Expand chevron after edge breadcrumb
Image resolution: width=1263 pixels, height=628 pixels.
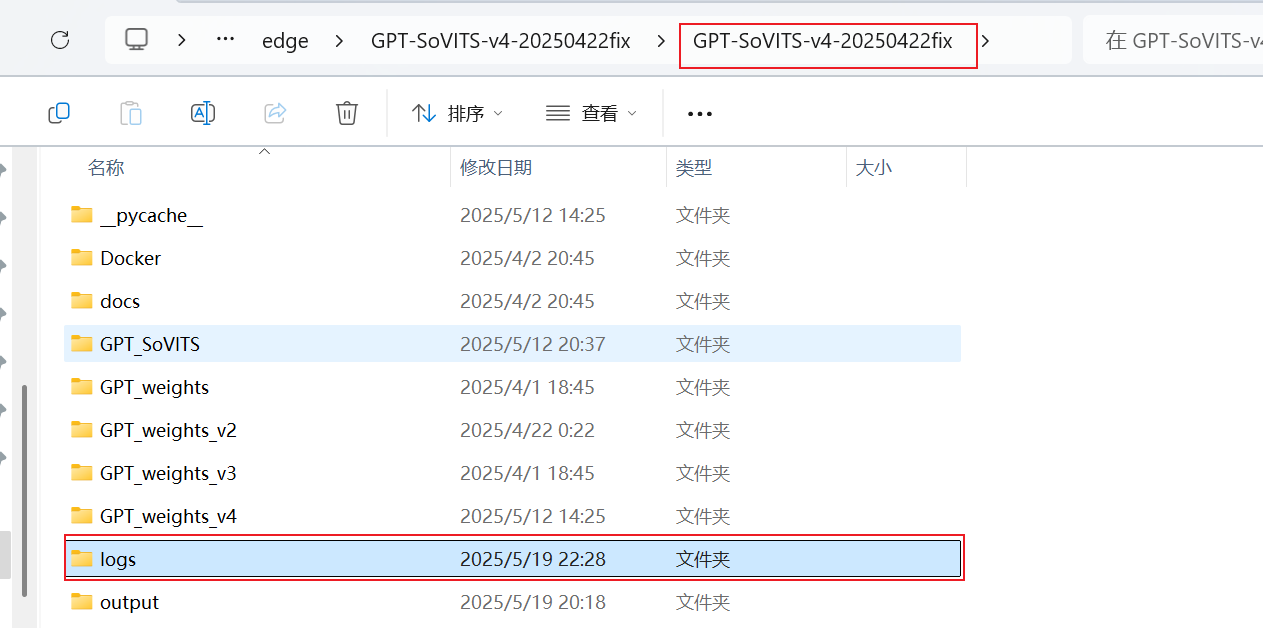(x=339, y=41)
